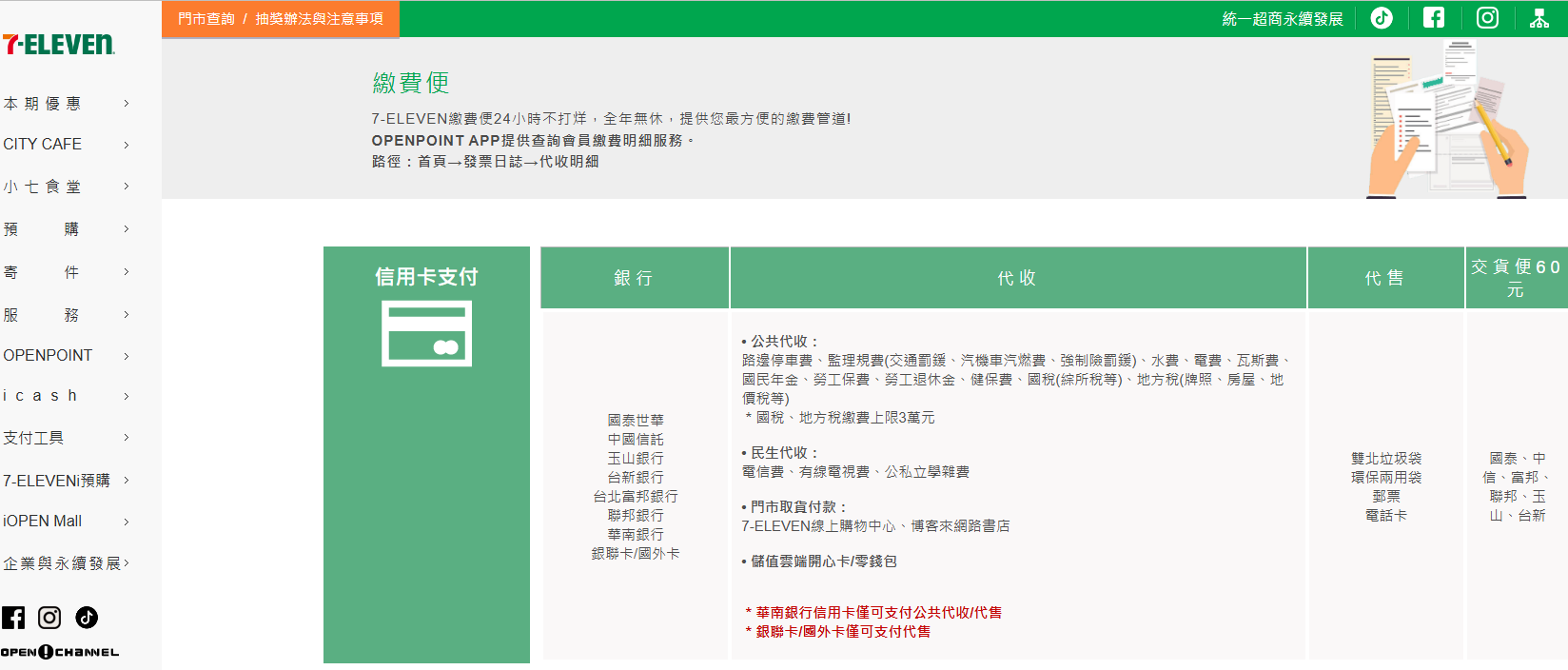
Task: Open iOPEN Mall in the sidebar
Action: coord(43,522)
